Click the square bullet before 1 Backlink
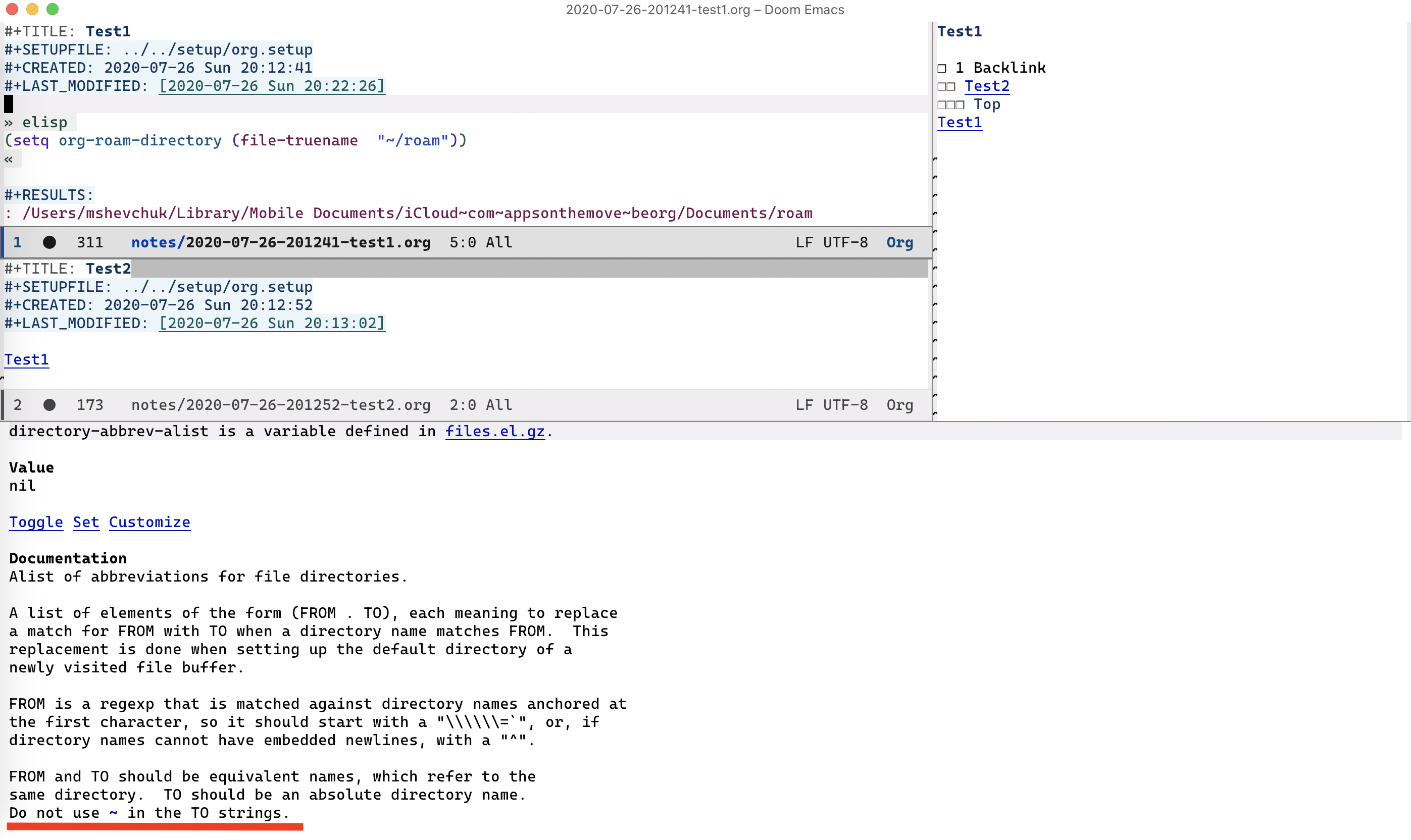Image resolution: width=1411 pixels, height=840 pixels. click(x=942, y=69)
